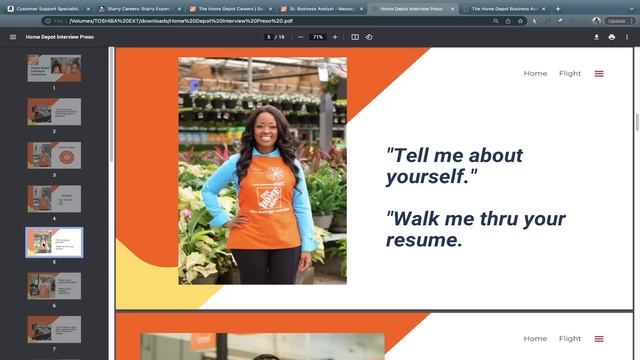Switch to Starry Careers tab
640x360 pixels.
coord(139,9)
